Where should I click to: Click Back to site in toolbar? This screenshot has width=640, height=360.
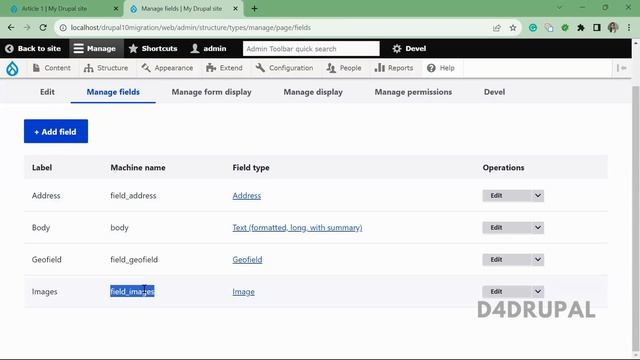click(x=33, y=49)
